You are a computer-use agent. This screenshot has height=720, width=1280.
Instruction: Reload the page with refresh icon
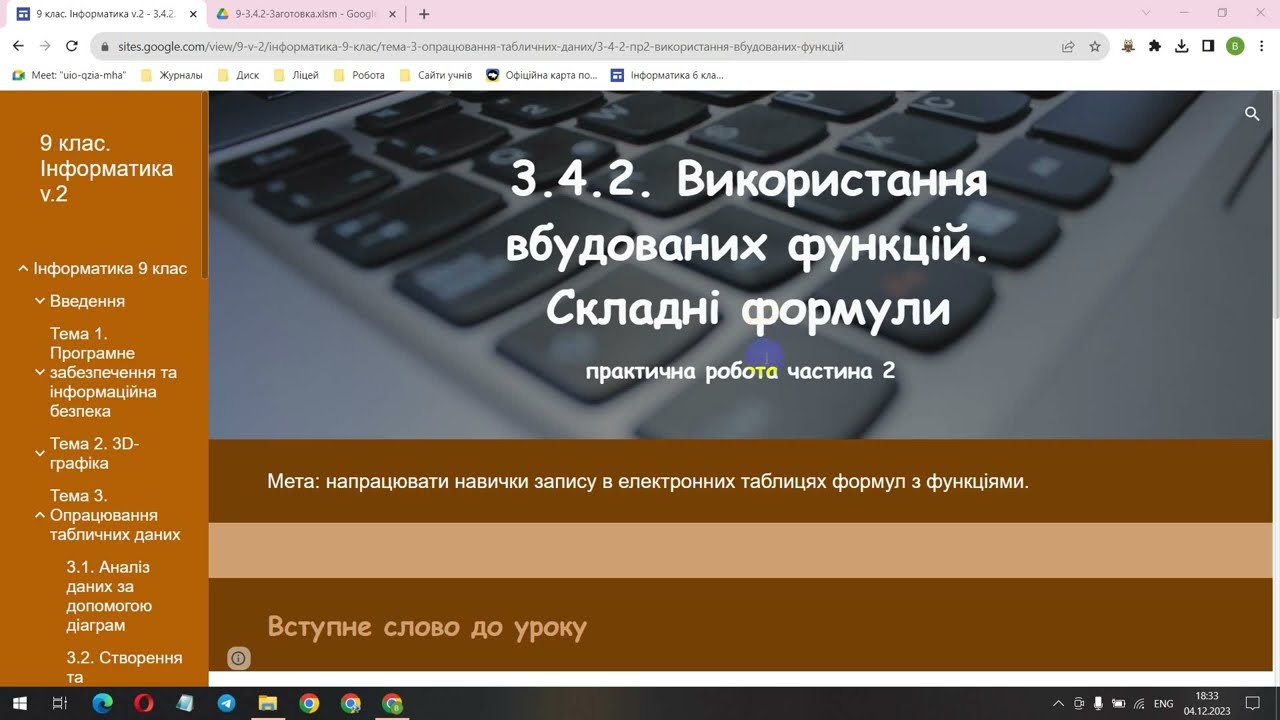pyautogui.click(x=71, y=46)
